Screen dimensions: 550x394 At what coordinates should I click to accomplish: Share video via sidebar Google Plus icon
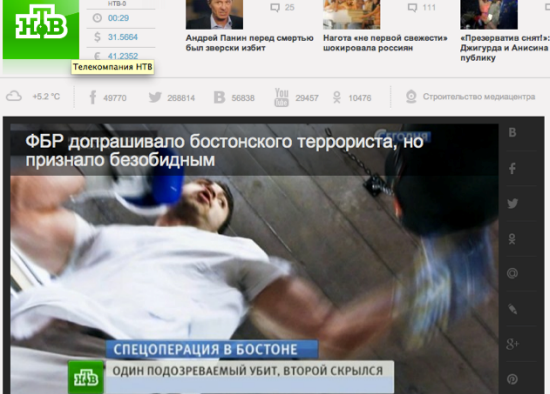pyautogui.click(x=512, y=344)
